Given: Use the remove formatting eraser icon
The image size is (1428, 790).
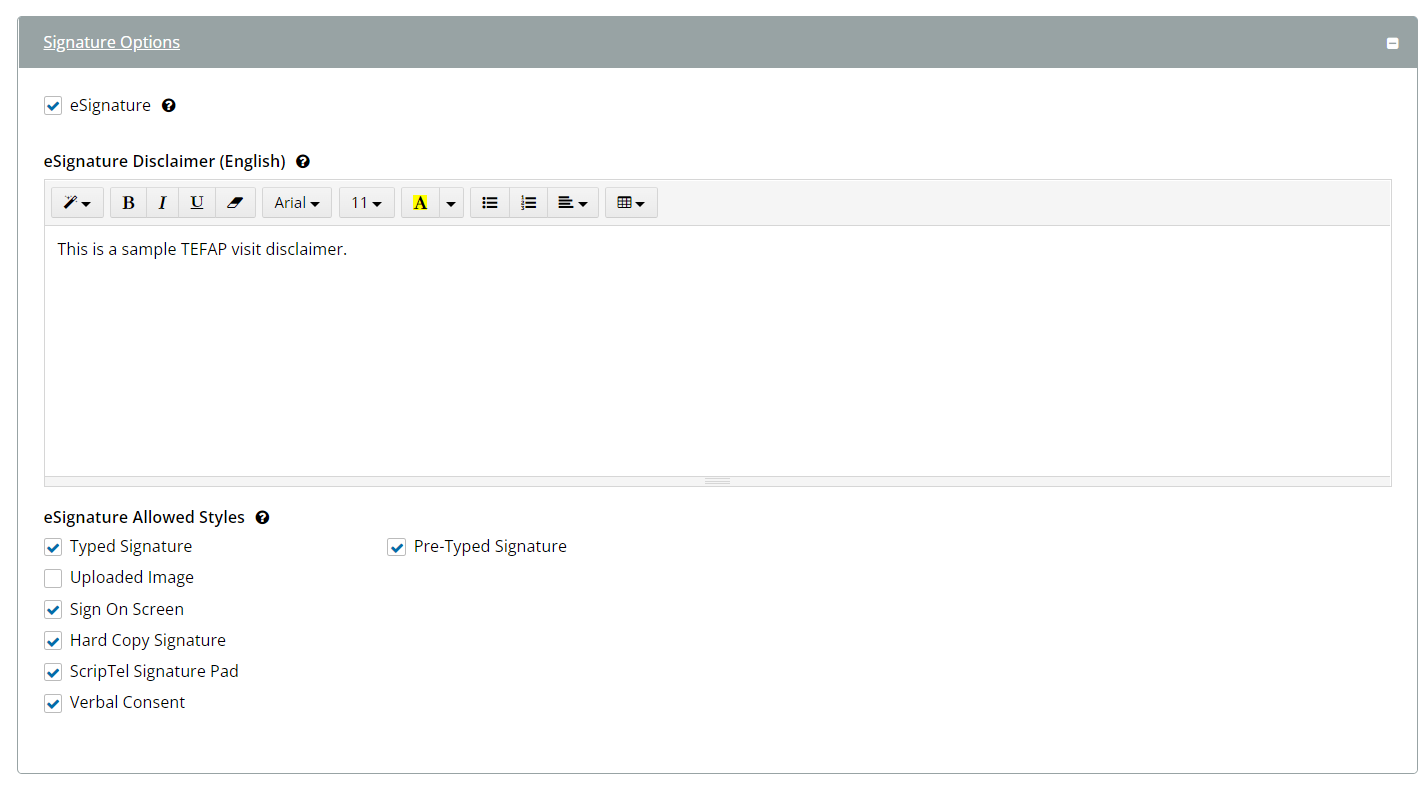Looking at the screenshot, I should tap(235, 202).
